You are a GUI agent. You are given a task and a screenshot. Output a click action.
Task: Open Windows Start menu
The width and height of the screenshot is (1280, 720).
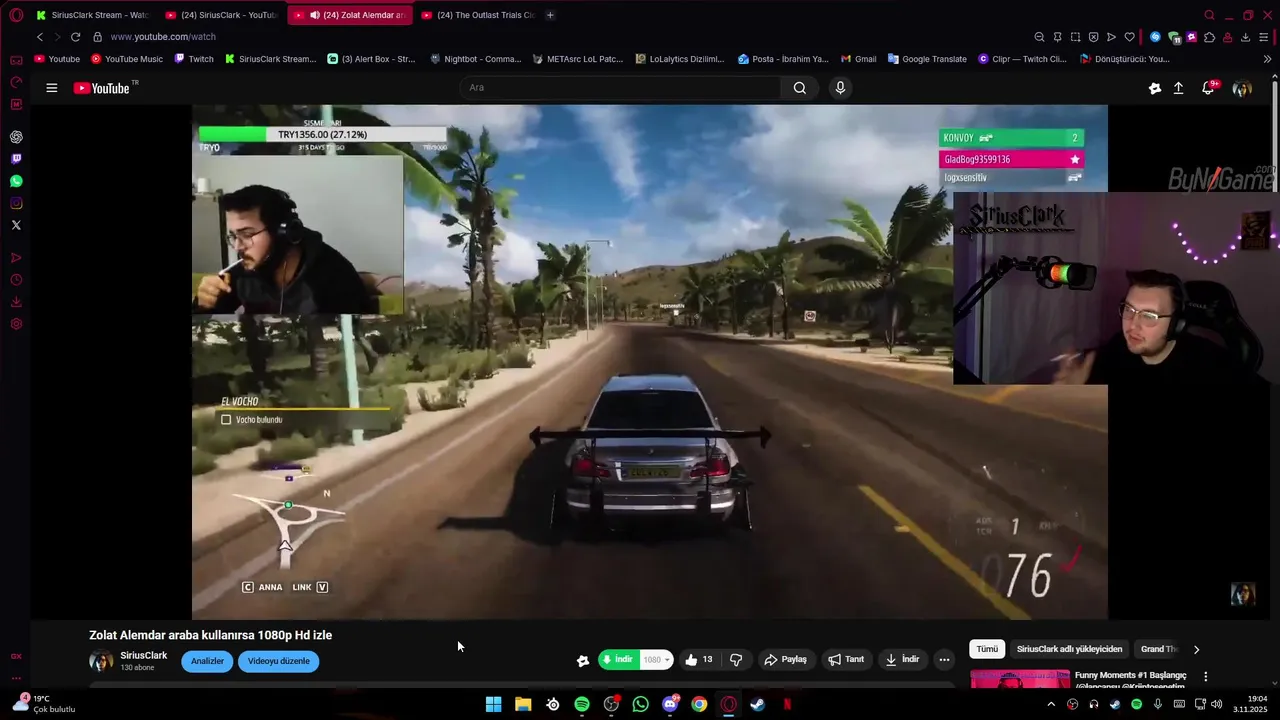pos(493,705)
